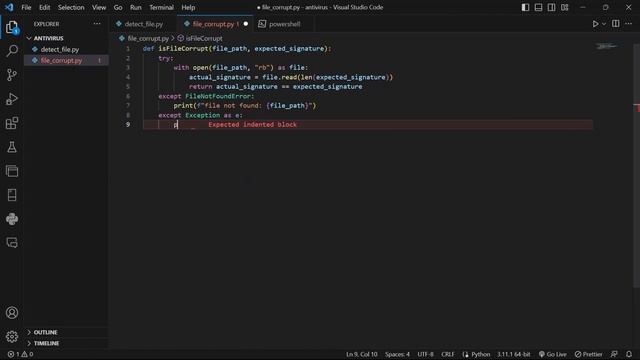Change indentation via Spaces: 4
The height and width of the screenshot is (360, 640).
[397, 354]
